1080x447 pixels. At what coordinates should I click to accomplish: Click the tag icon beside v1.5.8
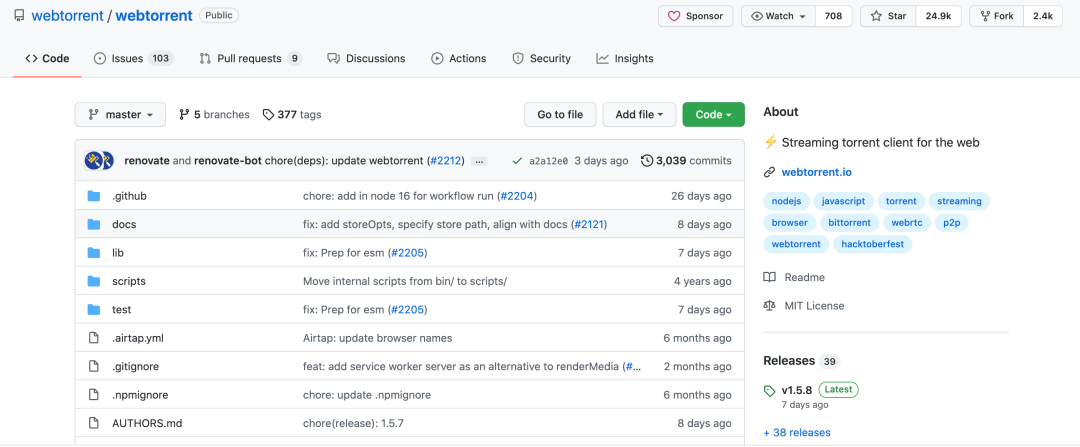[x=769, y=390]
